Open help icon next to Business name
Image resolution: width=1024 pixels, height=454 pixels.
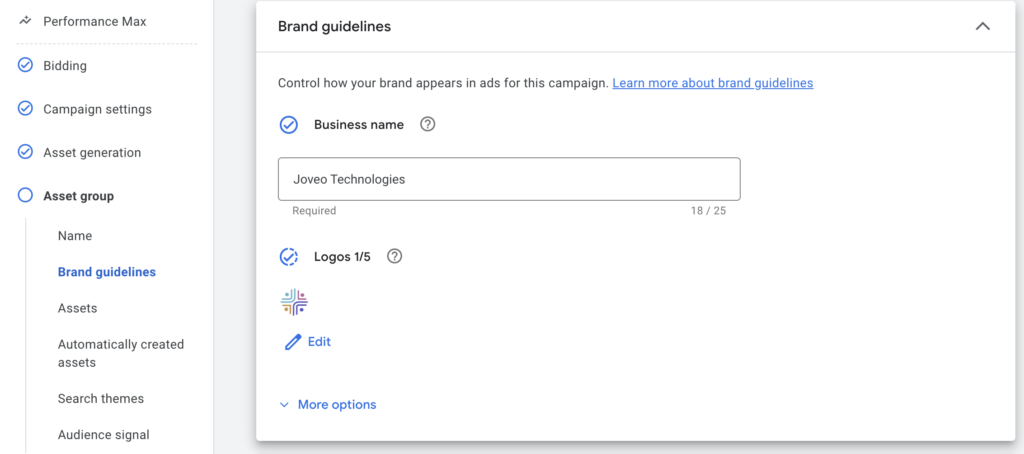pyautogui.click(x=428, y=125)
